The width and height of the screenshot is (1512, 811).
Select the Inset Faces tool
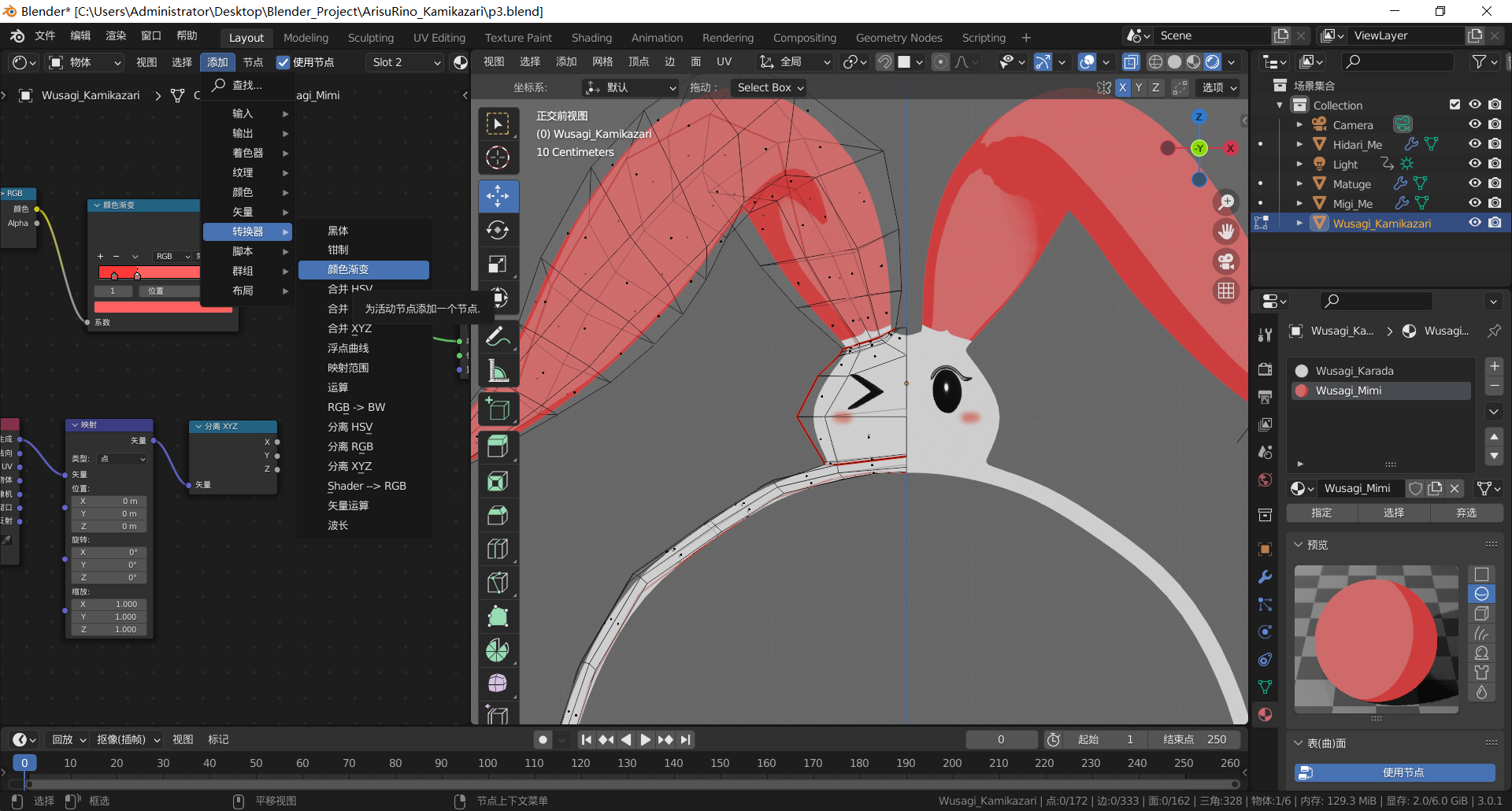[x=498, y=481]
